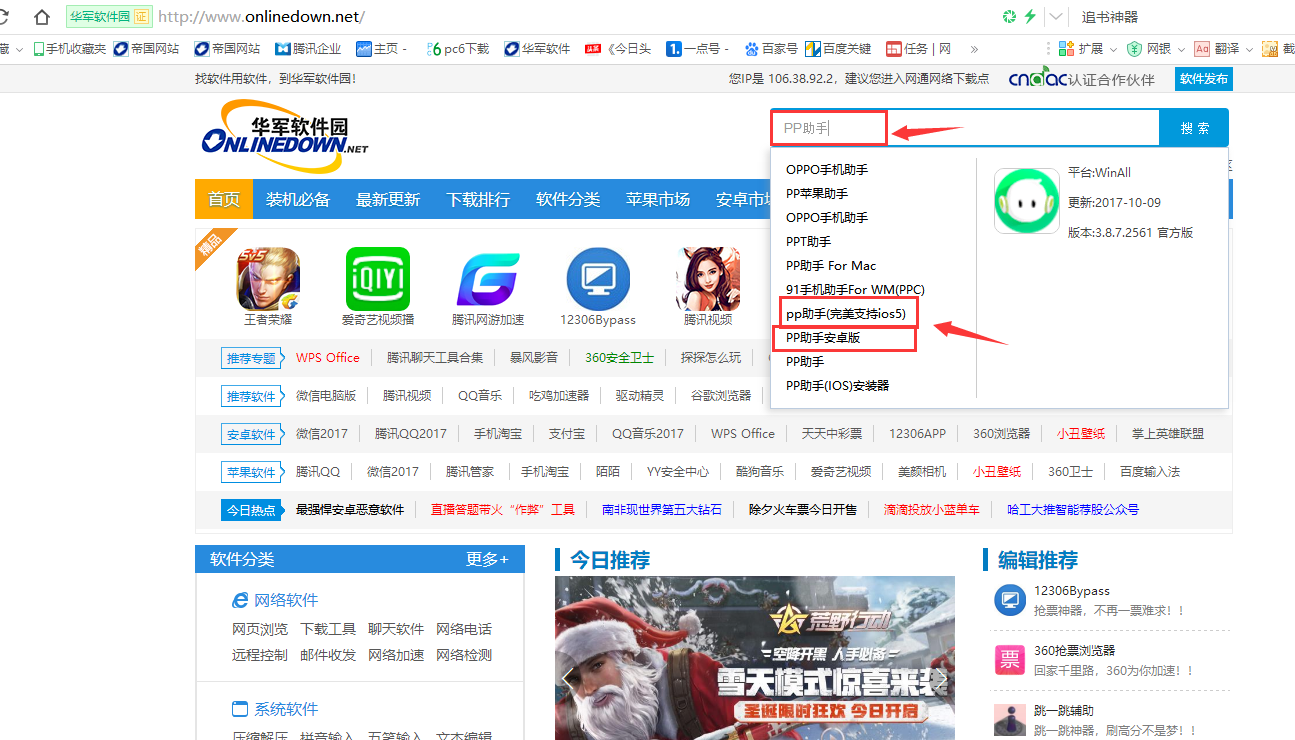The height and width of the screenshot is (740, 1295).
Task: Open the address bar dropdown arrow
Action: (1056, 17)
